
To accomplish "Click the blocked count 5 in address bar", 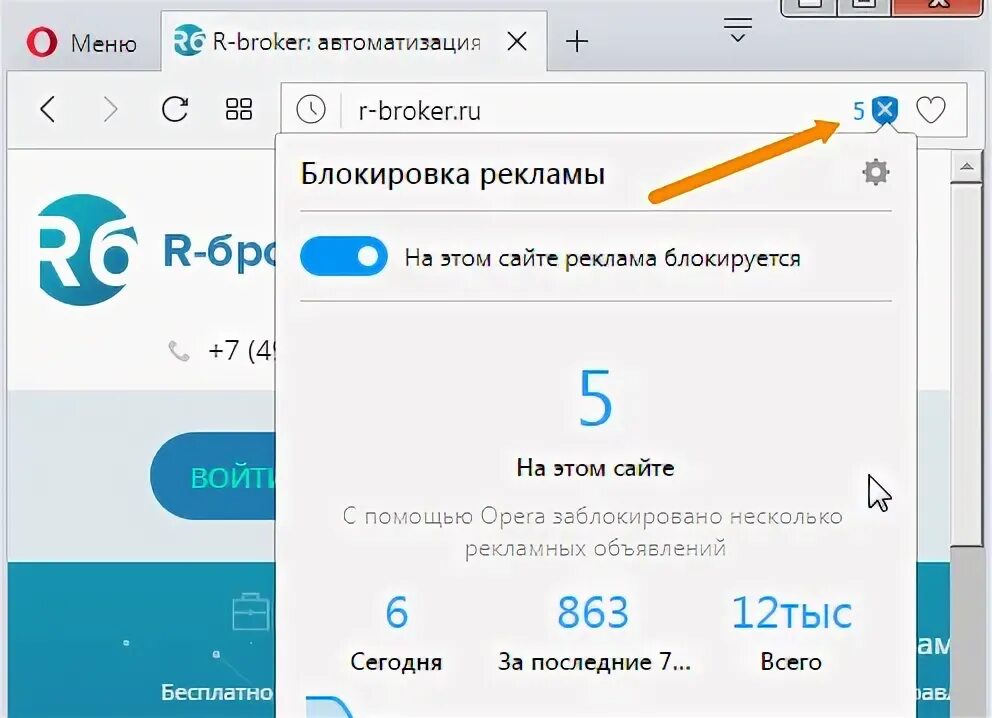I will [x=859, y=111].
